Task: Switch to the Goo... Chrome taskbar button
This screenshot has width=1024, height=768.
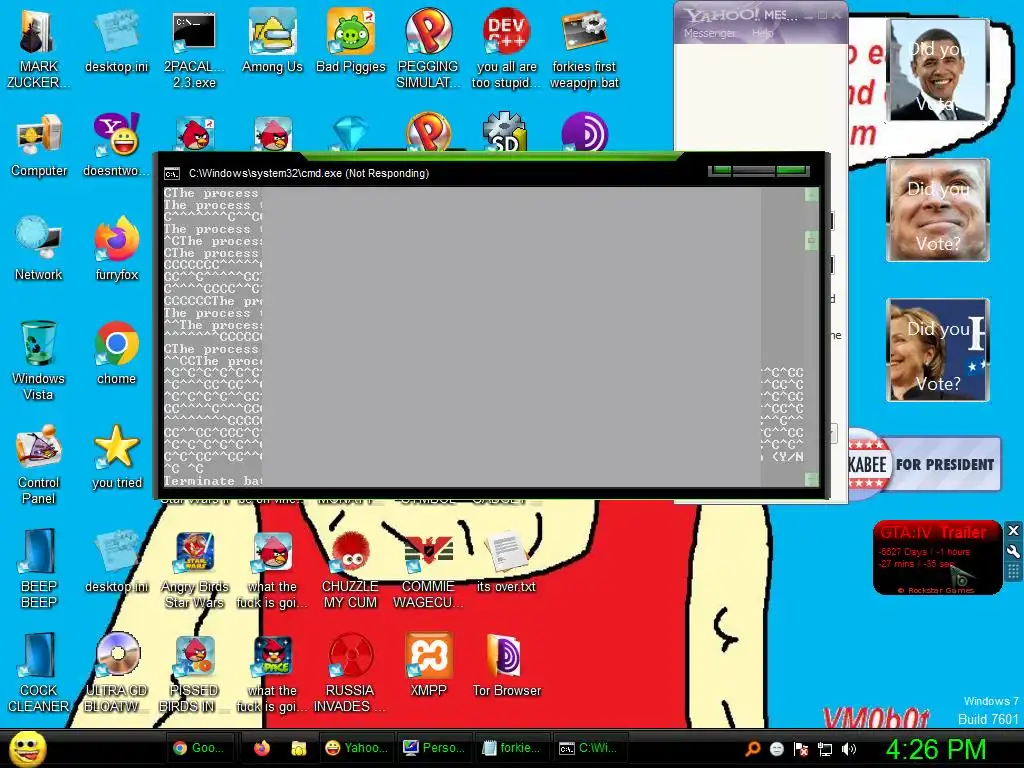Action: 199,748
